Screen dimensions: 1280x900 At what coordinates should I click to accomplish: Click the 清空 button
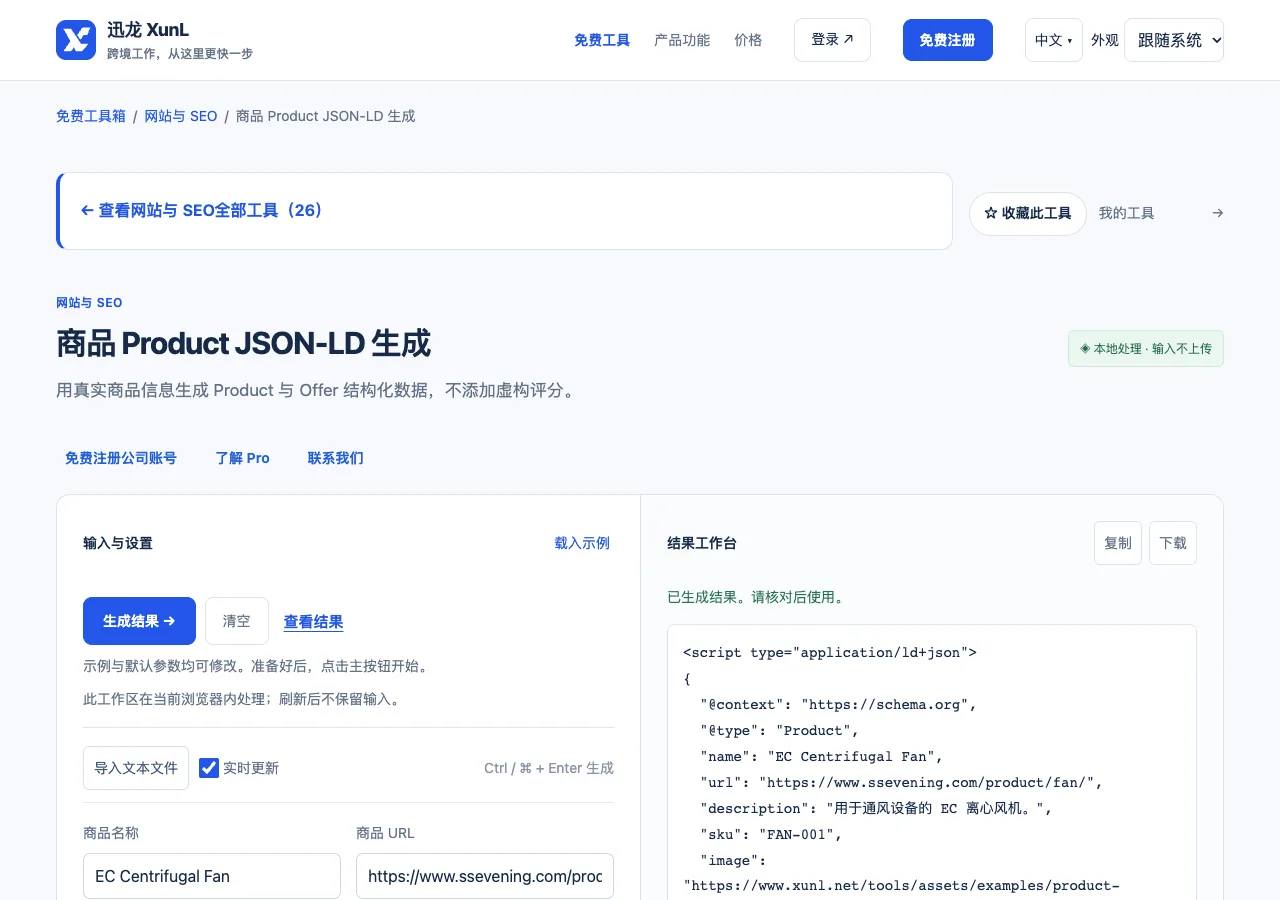tap(237, 621)
